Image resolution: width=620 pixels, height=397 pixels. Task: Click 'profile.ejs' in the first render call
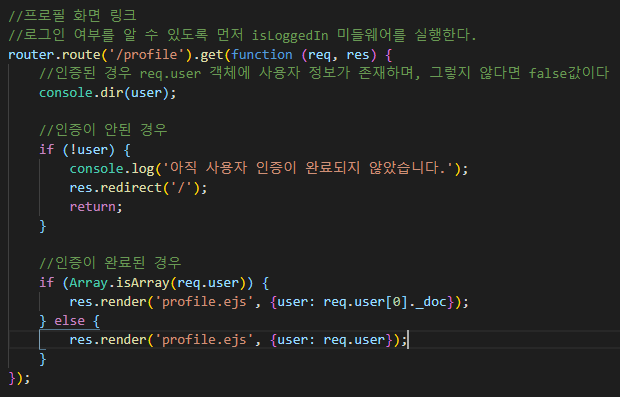pyautogui.click(x=204, y=302)
